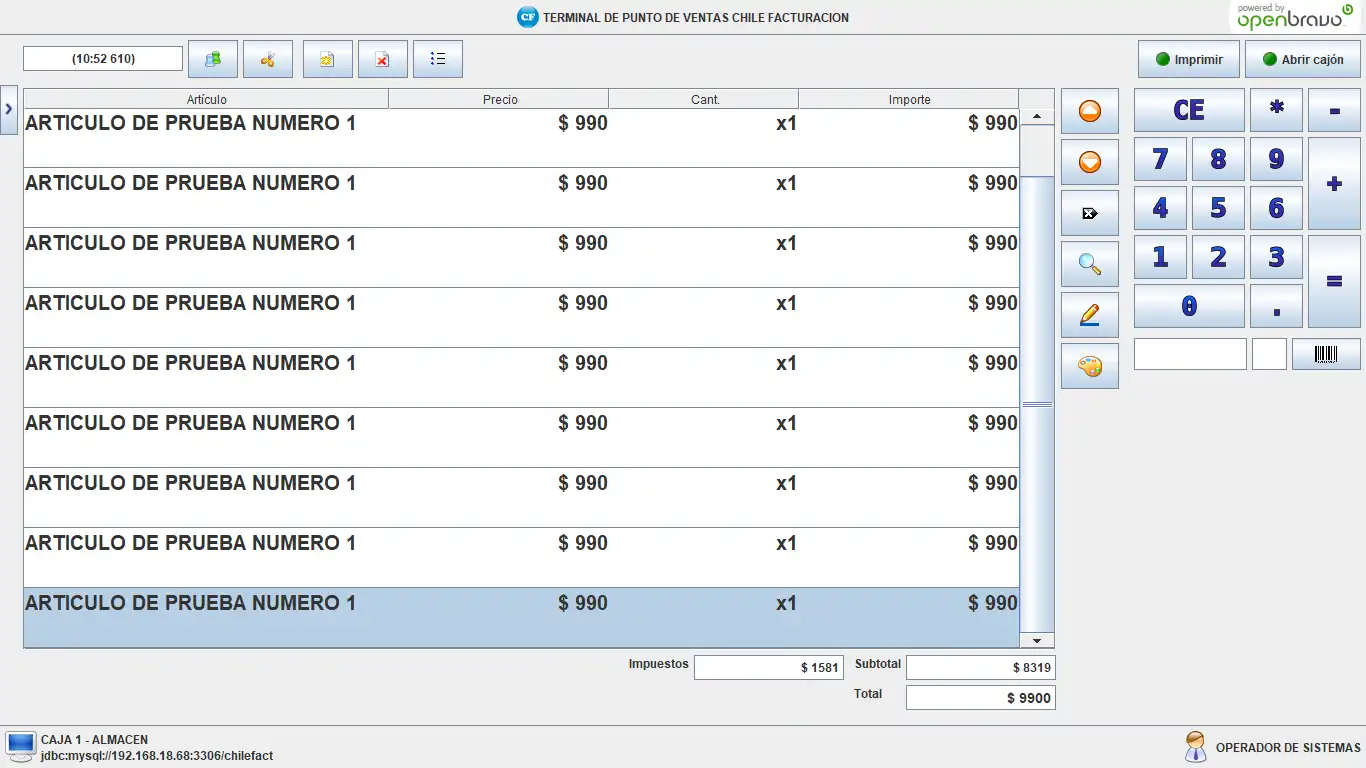Open the ticket list button
The height and width of the screenshot is (768, 1366).
438,59
